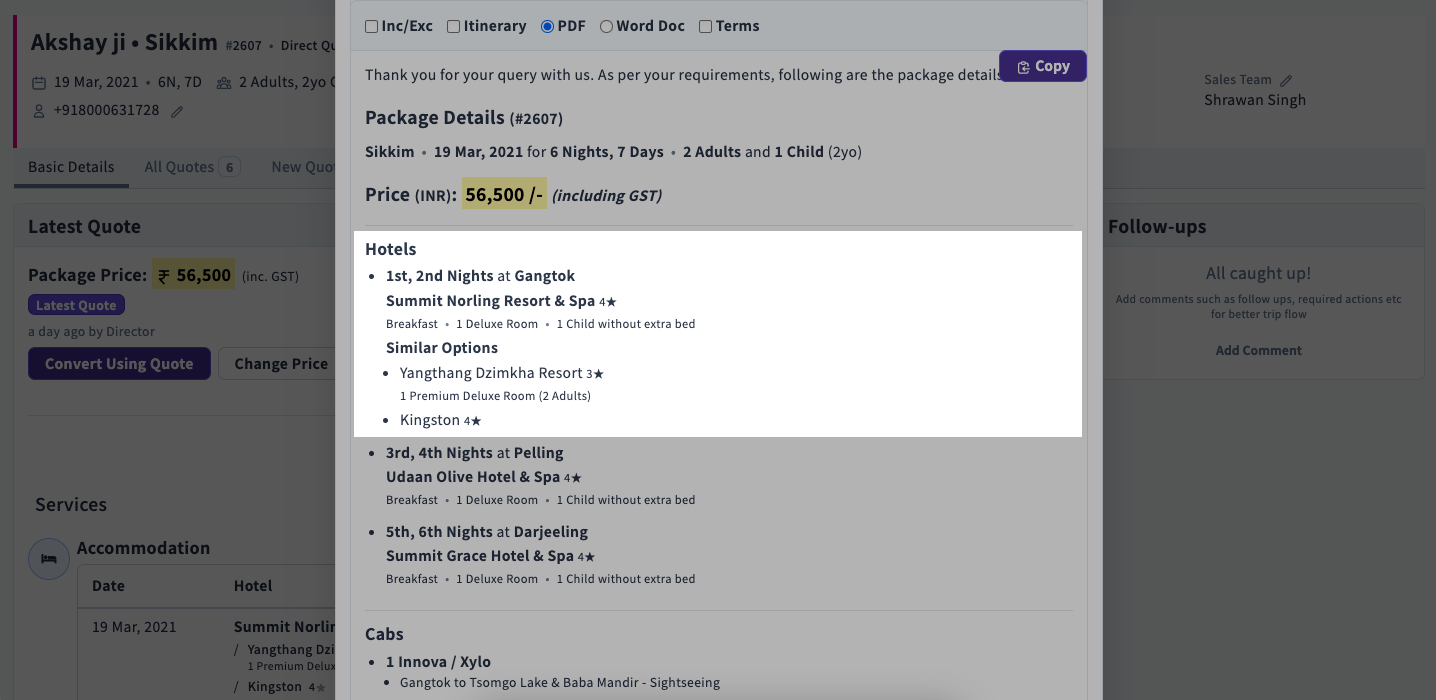Click the calendar icon beside 19 Mar, 2021

point(37,81)
